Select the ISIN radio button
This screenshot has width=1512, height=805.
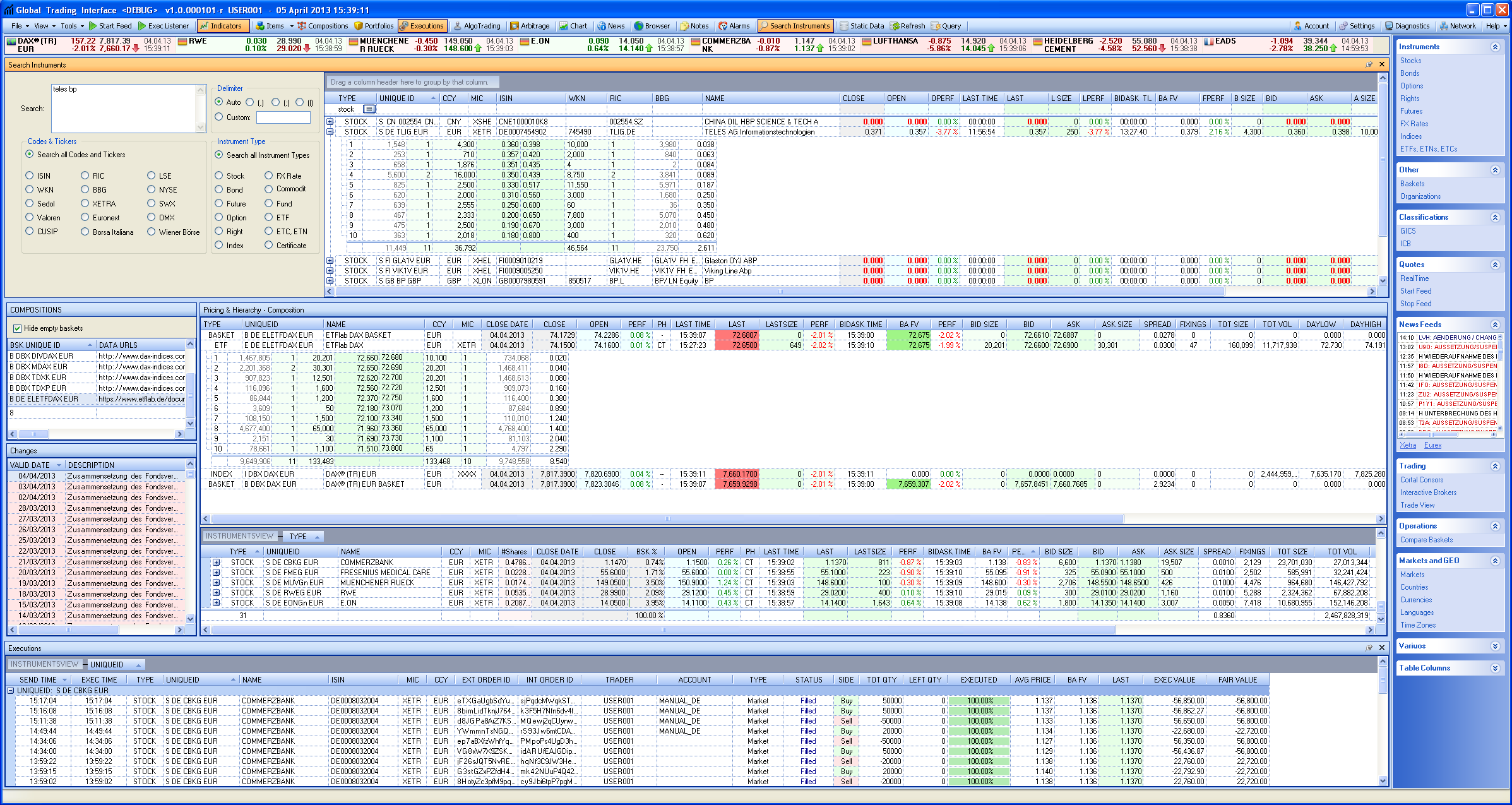(x=30, y=176)
